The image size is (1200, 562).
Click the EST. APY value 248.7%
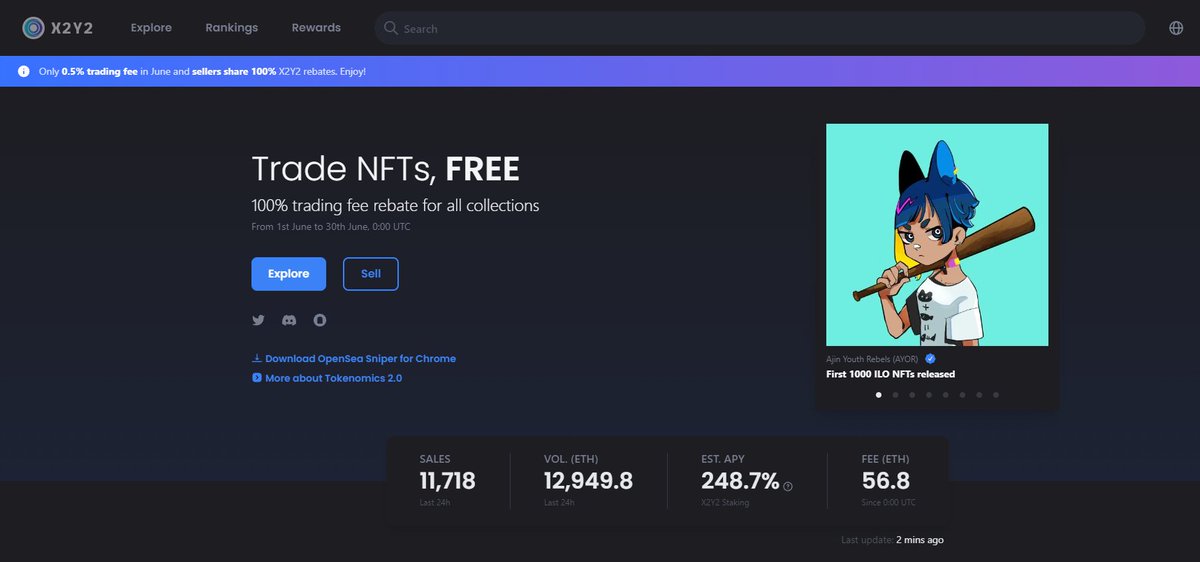[740, 481]
